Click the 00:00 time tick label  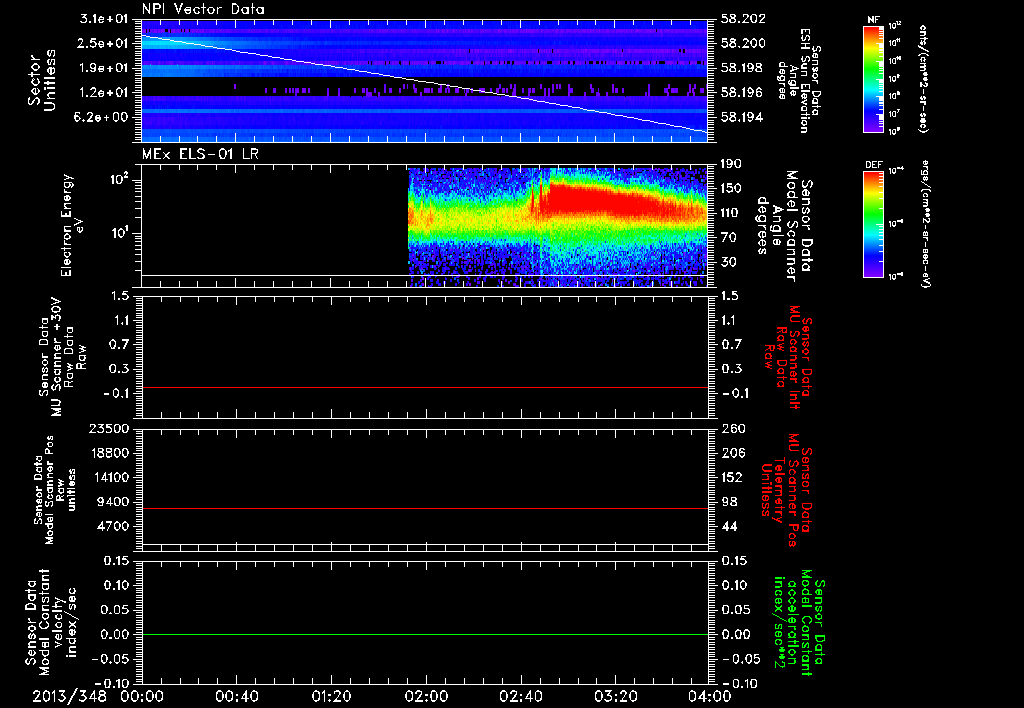click(x=142, y=696)
